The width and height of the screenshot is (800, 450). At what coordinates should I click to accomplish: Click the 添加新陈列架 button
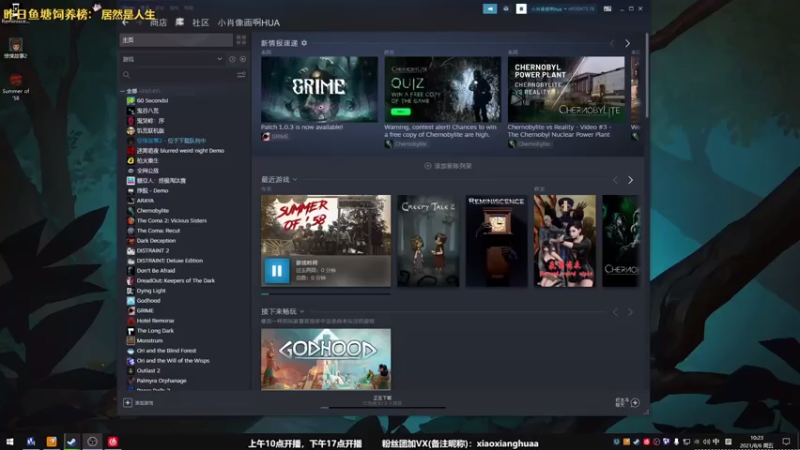(448, 166)
